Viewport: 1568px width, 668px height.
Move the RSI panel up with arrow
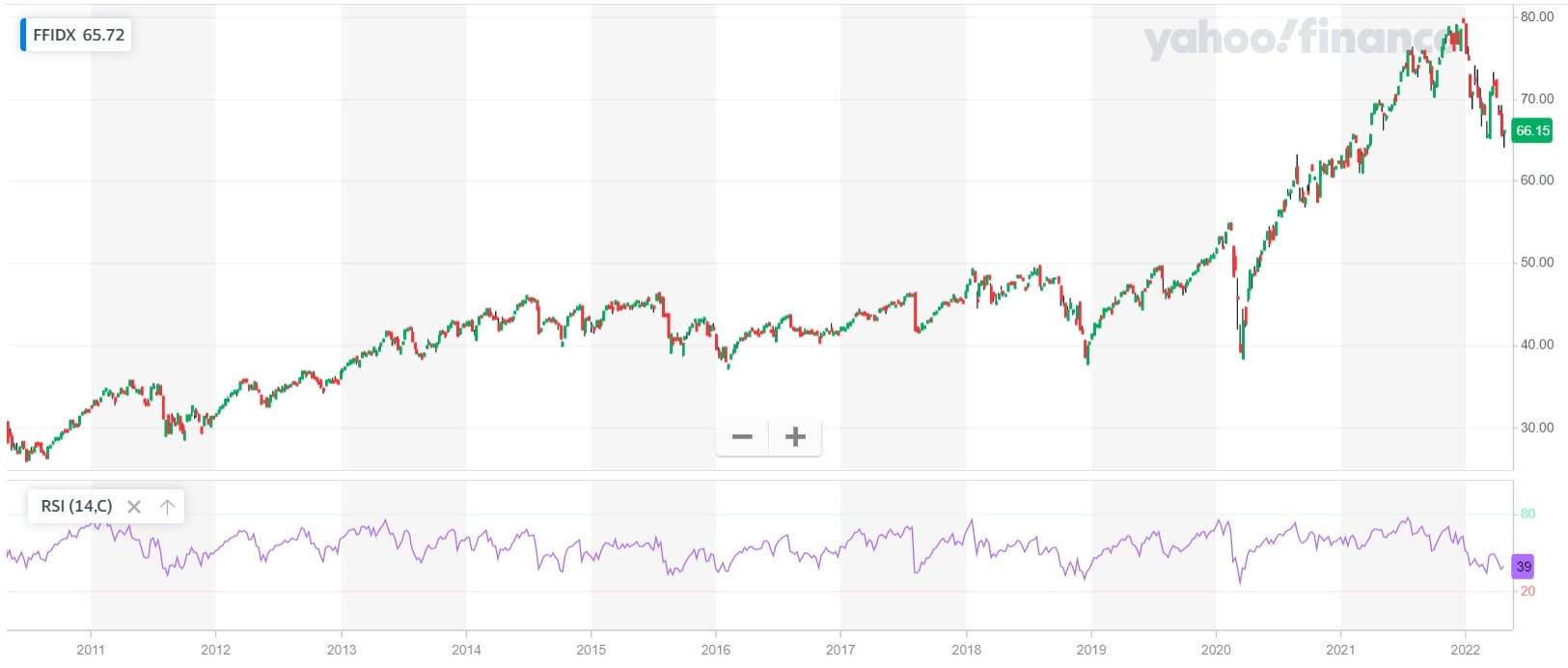pyautogui.click(x=167, y=507)
